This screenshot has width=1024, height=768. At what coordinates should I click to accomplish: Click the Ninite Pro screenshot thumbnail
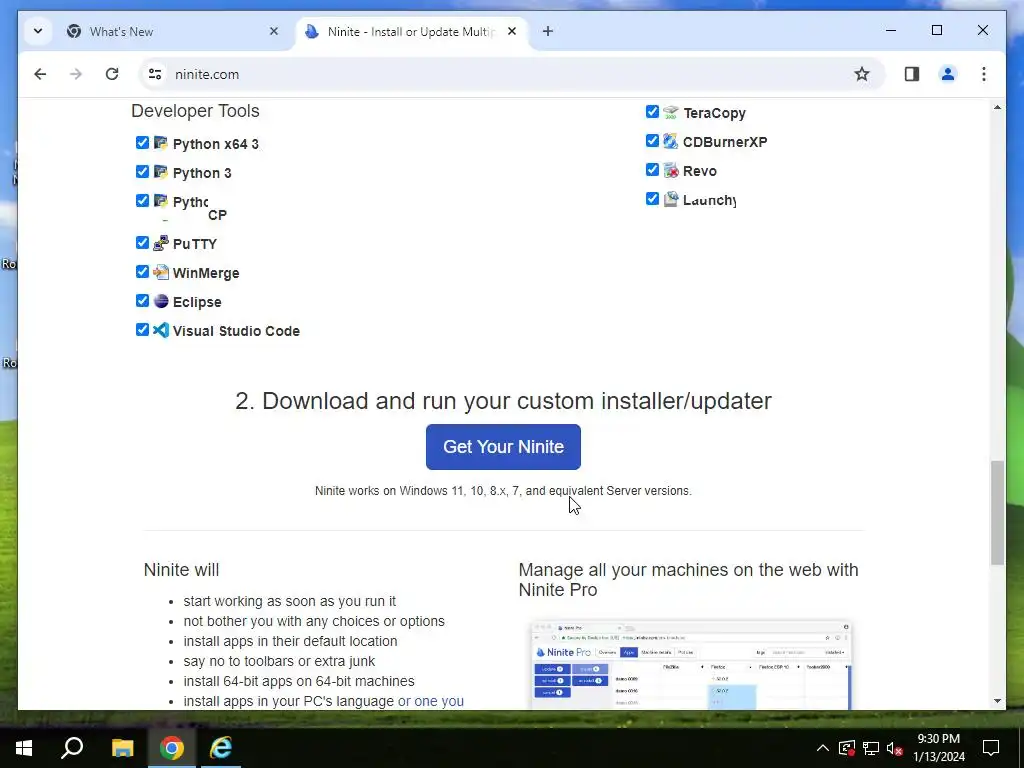(691, 665)
